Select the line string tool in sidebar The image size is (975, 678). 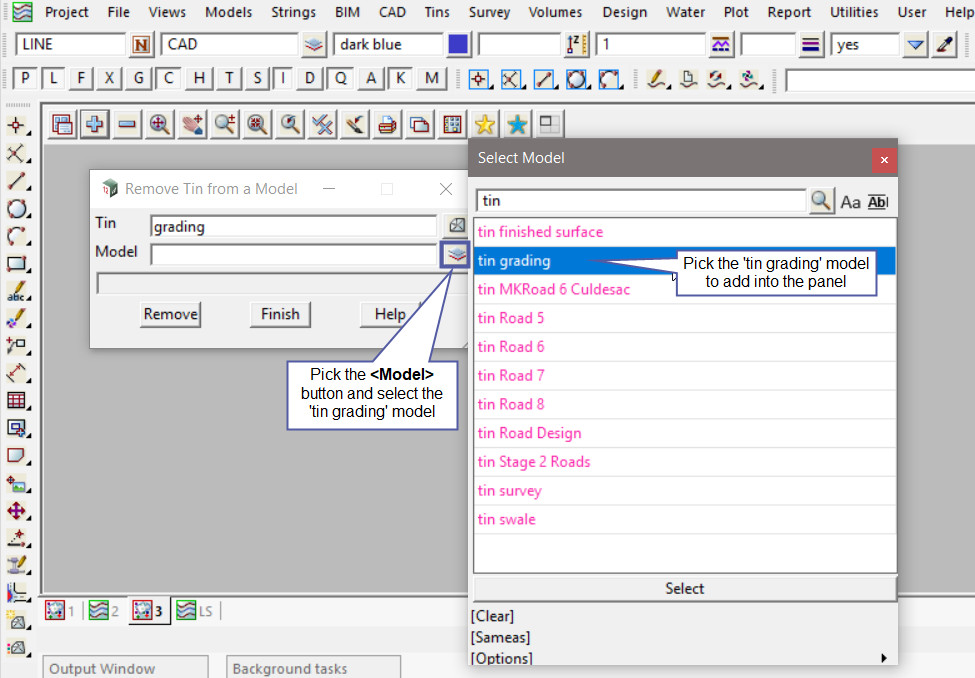(16, 181)
